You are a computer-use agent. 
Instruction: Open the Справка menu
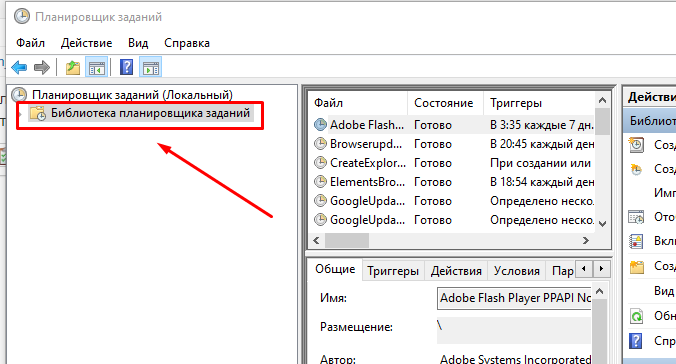click(187, 43)
